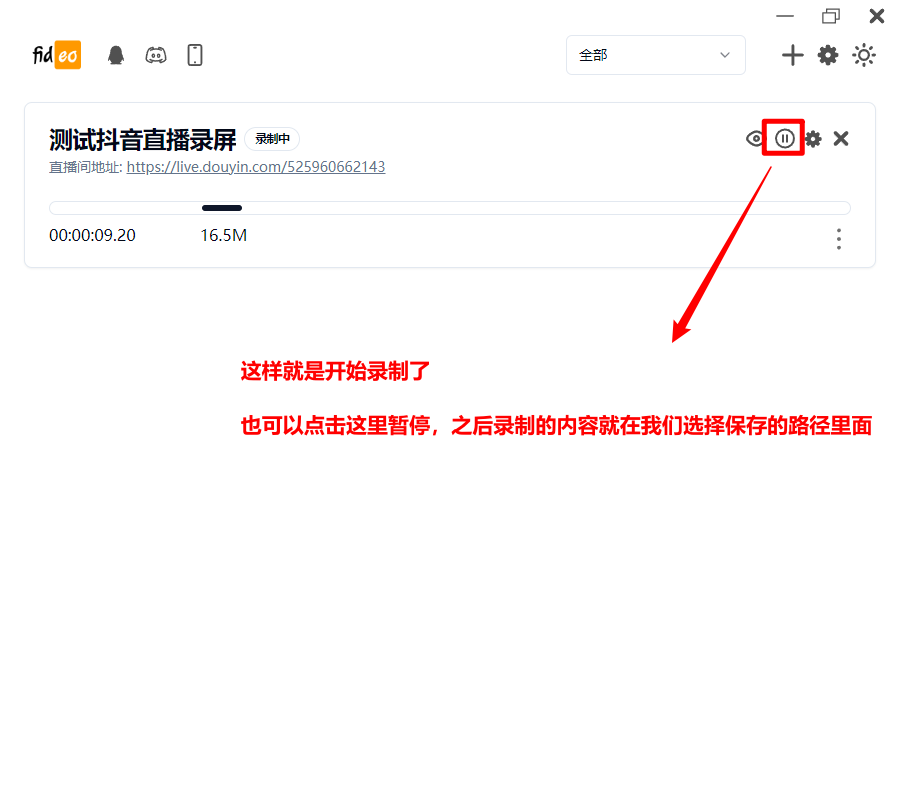This screenshot has height=807, width=900.
Task: Minimize the fideo window
Action: pyautogui.click(x=785, y=16)
